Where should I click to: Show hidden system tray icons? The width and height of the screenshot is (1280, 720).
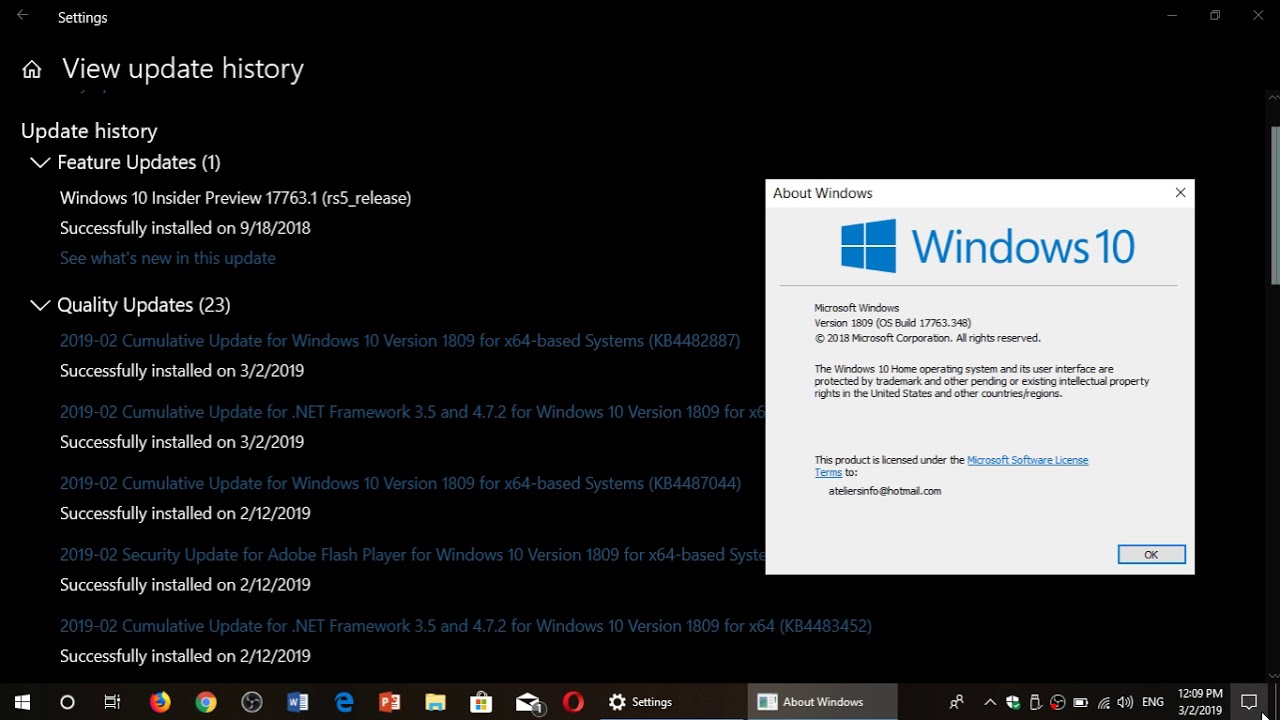pos(990,702)
